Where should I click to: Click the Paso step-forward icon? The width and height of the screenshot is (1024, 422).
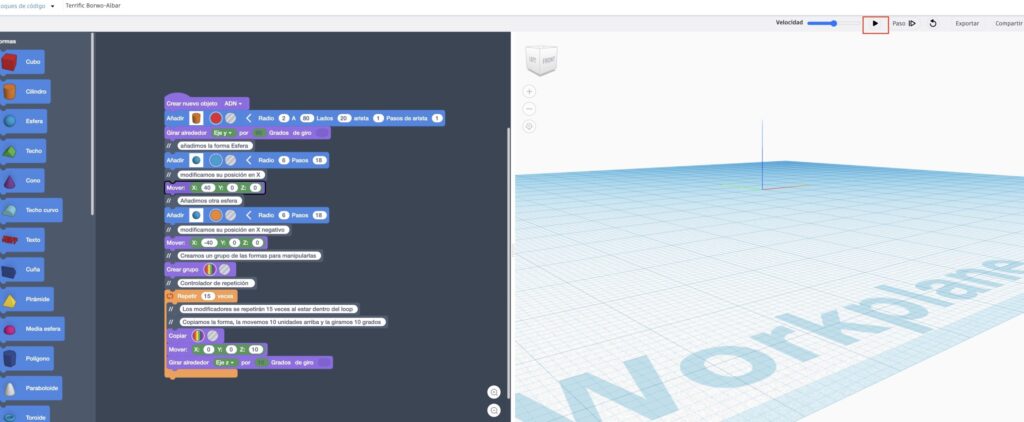(x=912, y=23)
